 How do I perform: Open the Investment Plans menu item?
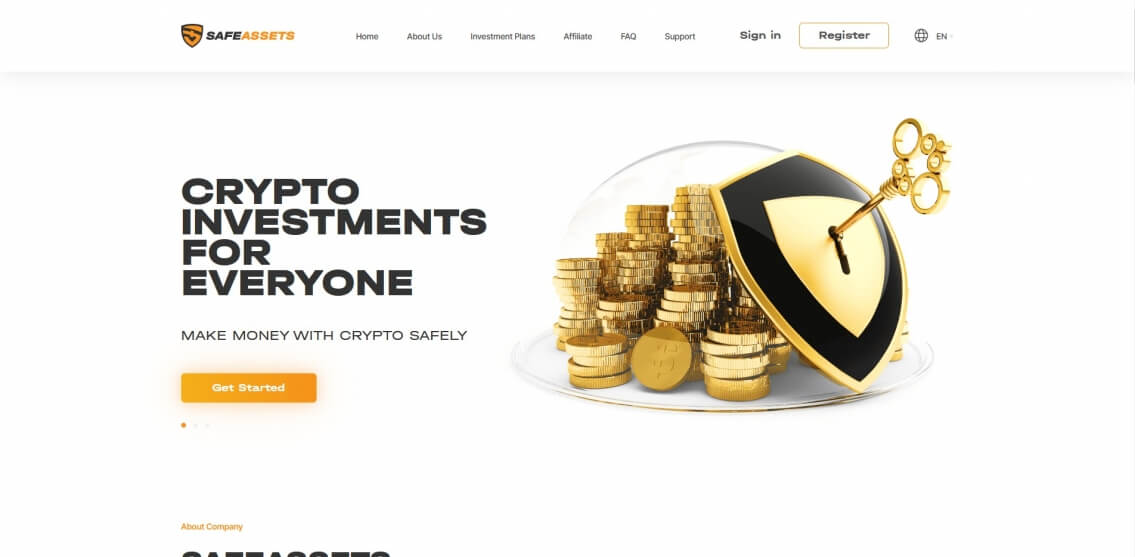(502, 36)
